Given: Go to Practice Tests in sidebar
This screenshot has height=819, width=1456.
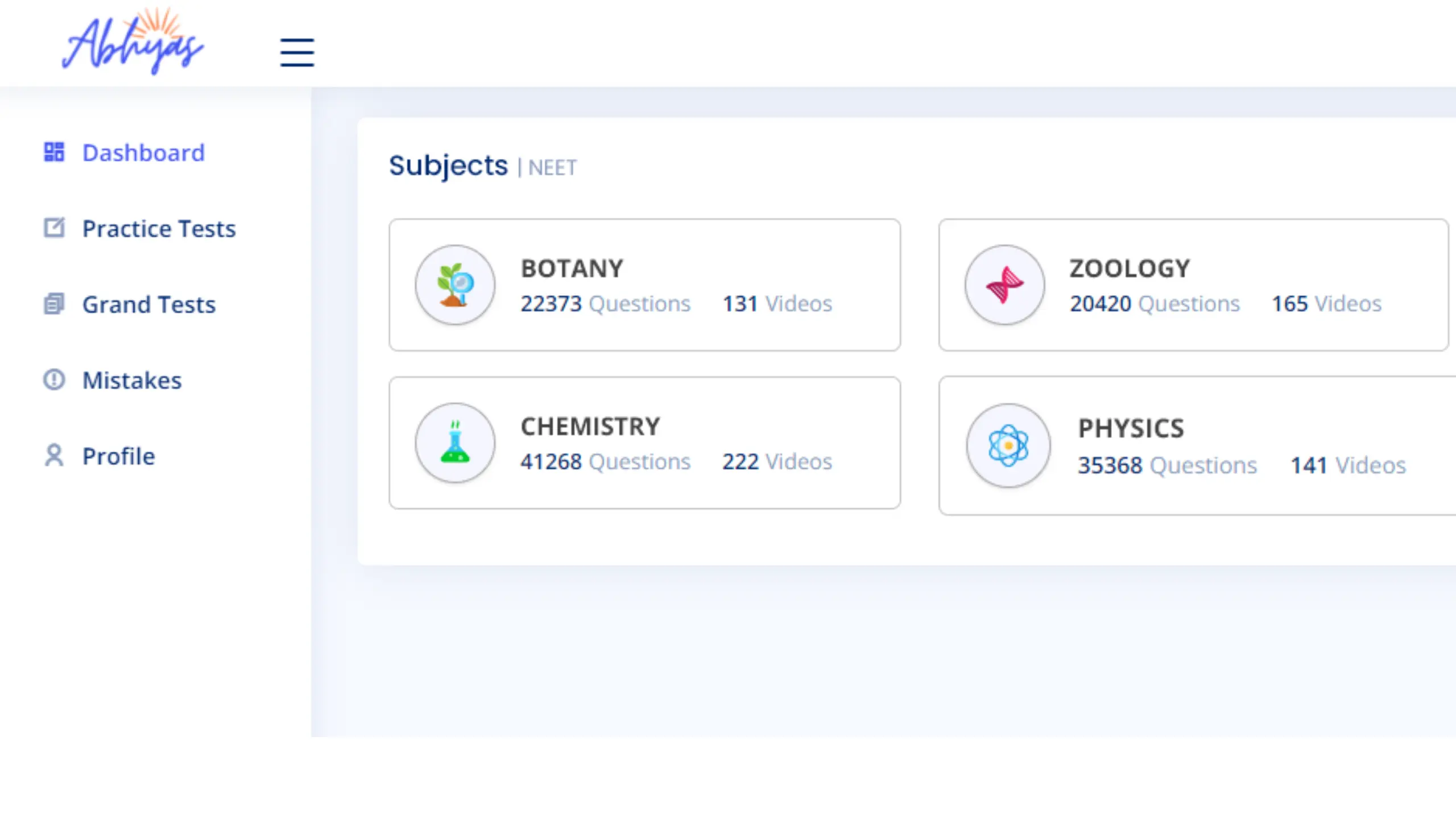Looking at the screenshot, I should pyautogui.click(x=159, y=229).
